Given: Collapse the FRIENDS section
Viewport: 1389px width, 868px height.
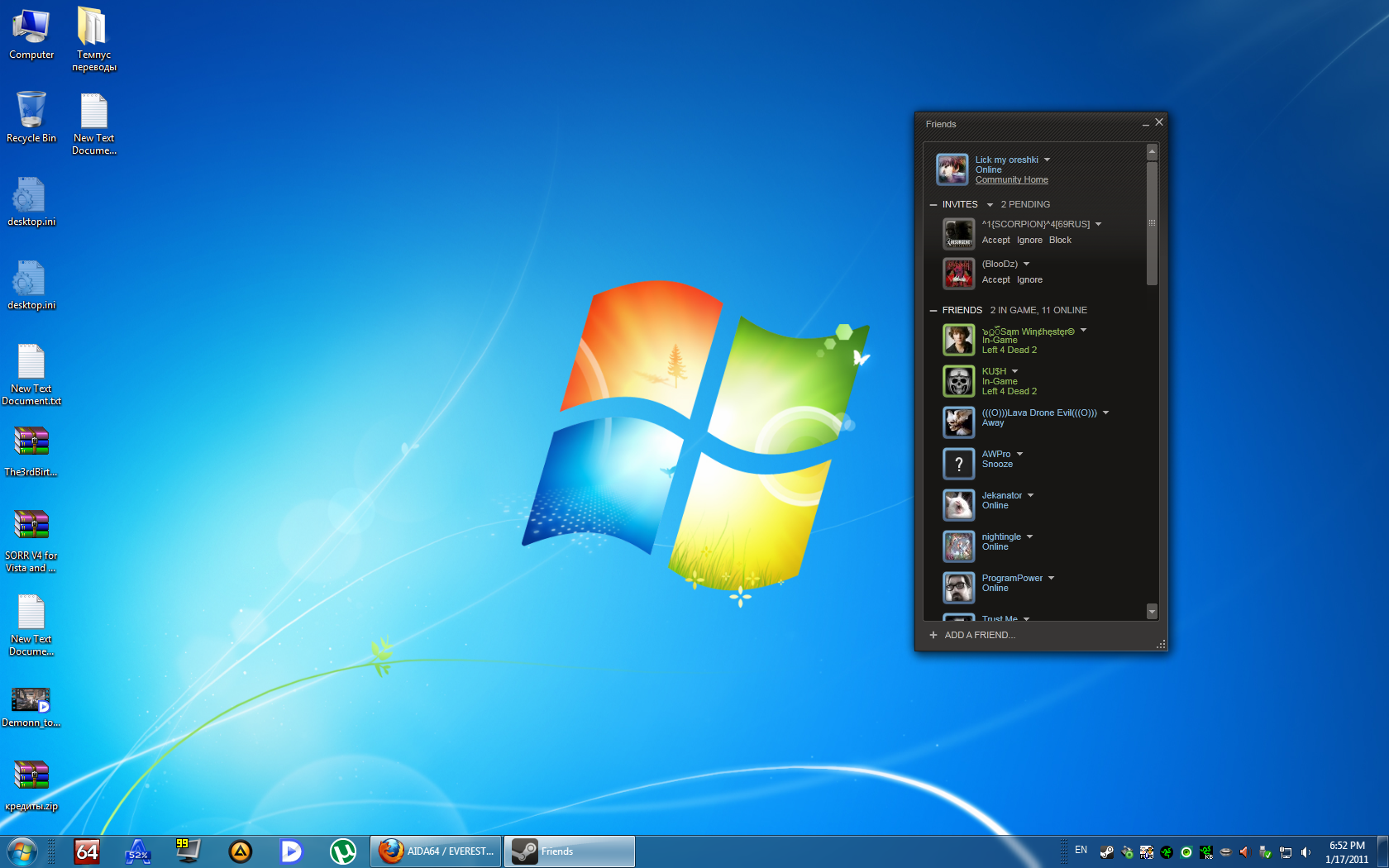Looking at the screenshot, I should pos(933,310).
